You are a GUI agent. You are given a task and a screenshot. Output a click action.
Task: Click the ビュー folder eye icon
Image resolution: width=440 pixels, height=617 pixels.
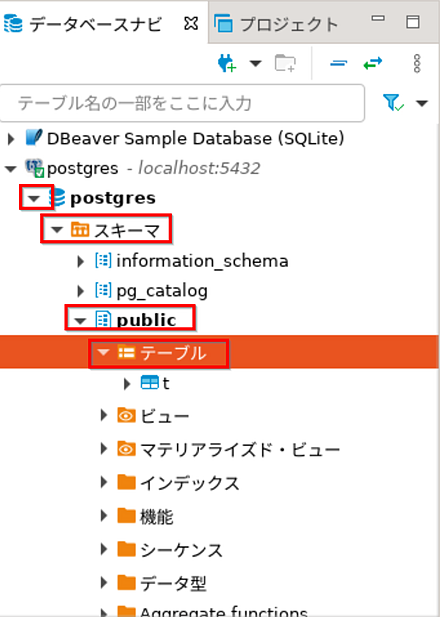coord(126,415)
